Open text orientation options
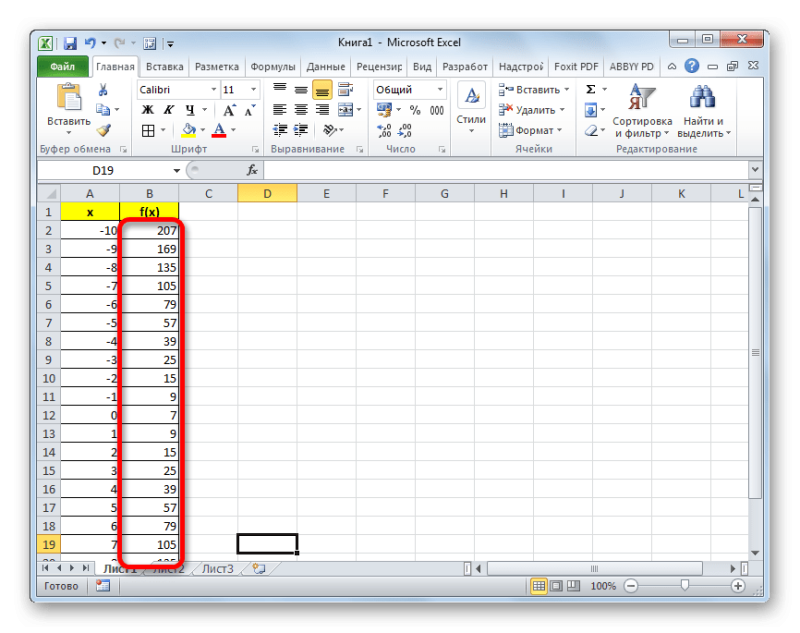The width and height of the screenshot is (800, 633). 330,131
